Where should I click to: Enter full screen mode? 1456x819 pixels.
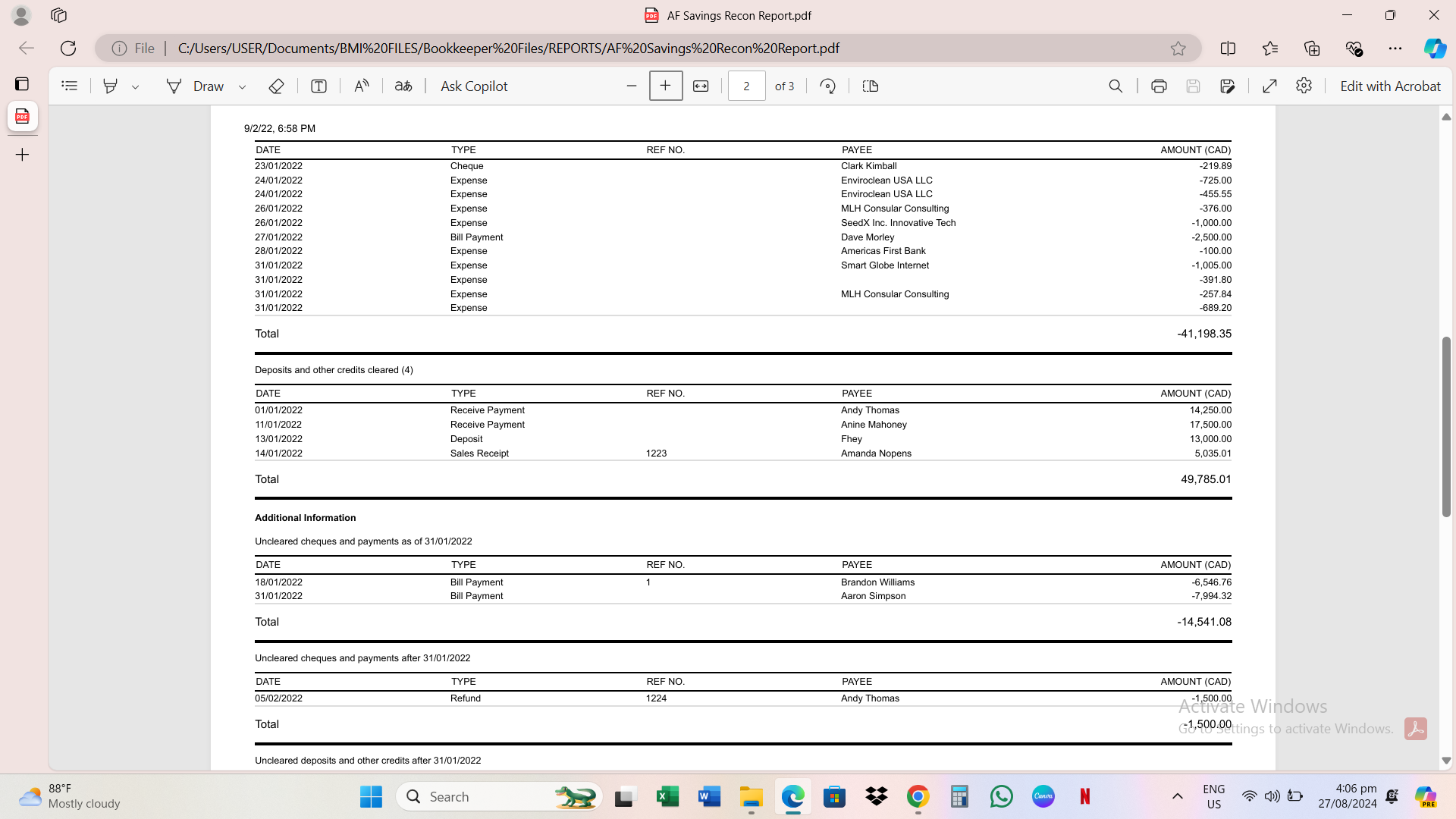(x=1269, y=86)
